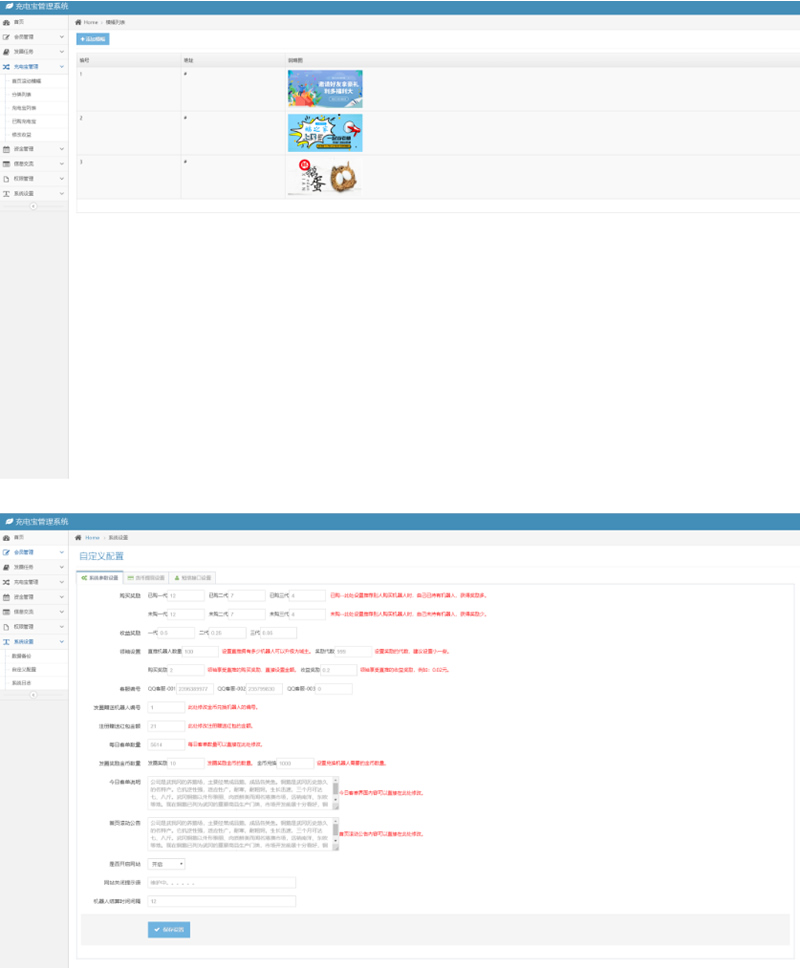Click the 机器人结算时间间隔 input field
The height and width of the screenshot is (968, 800).
221,900
